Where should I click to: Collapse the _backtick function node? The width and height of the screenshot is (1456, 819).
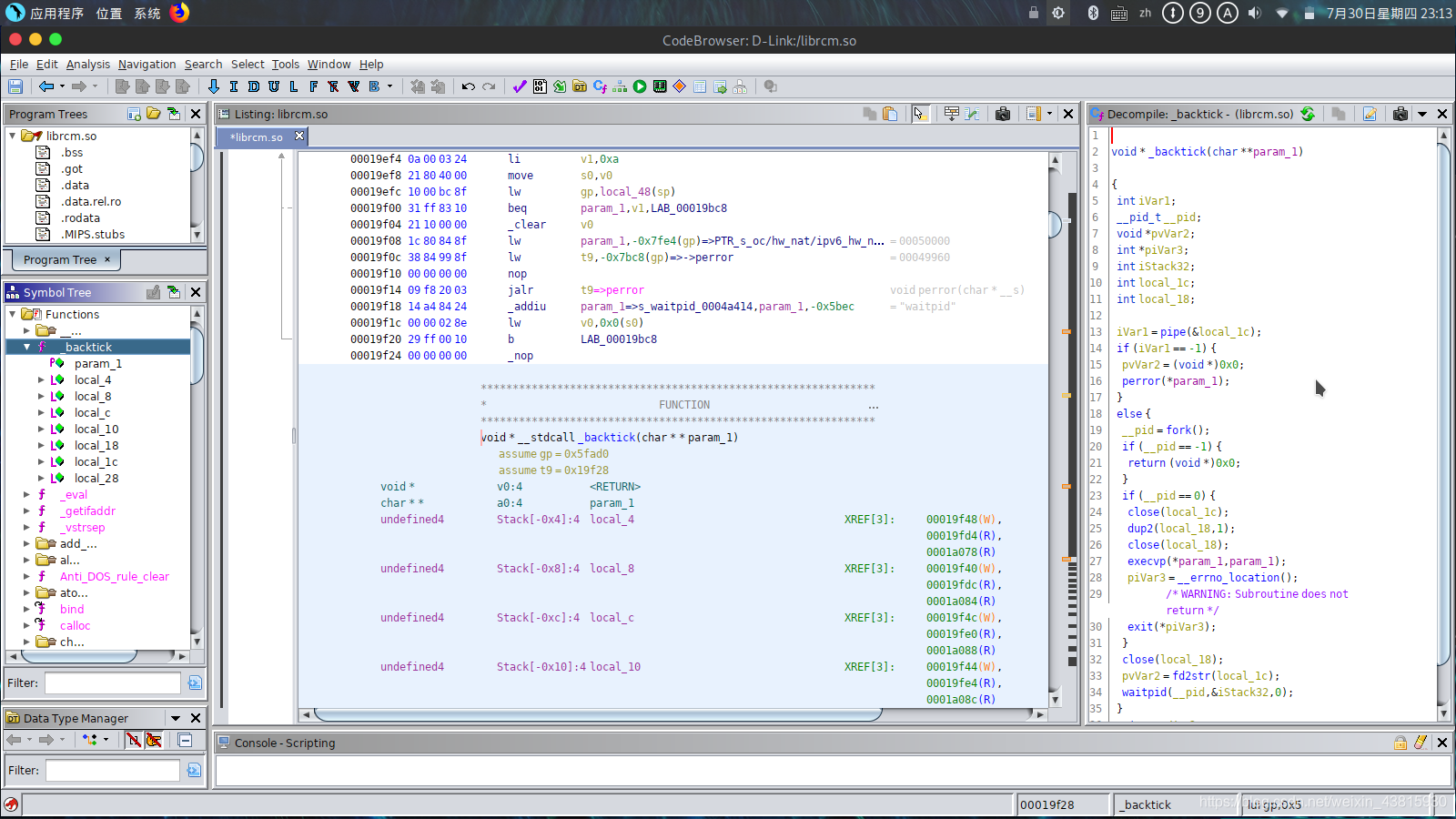(27, 347)
